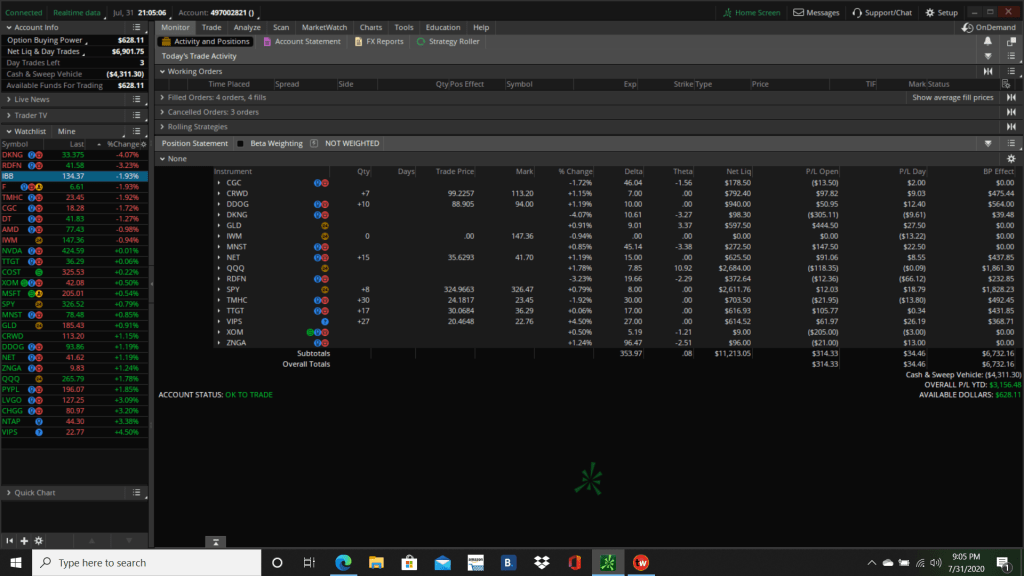Screen dimensions: 1024x576
Task: Toggle the Beta Weighting checkbox
Action: tap(240, 143)
